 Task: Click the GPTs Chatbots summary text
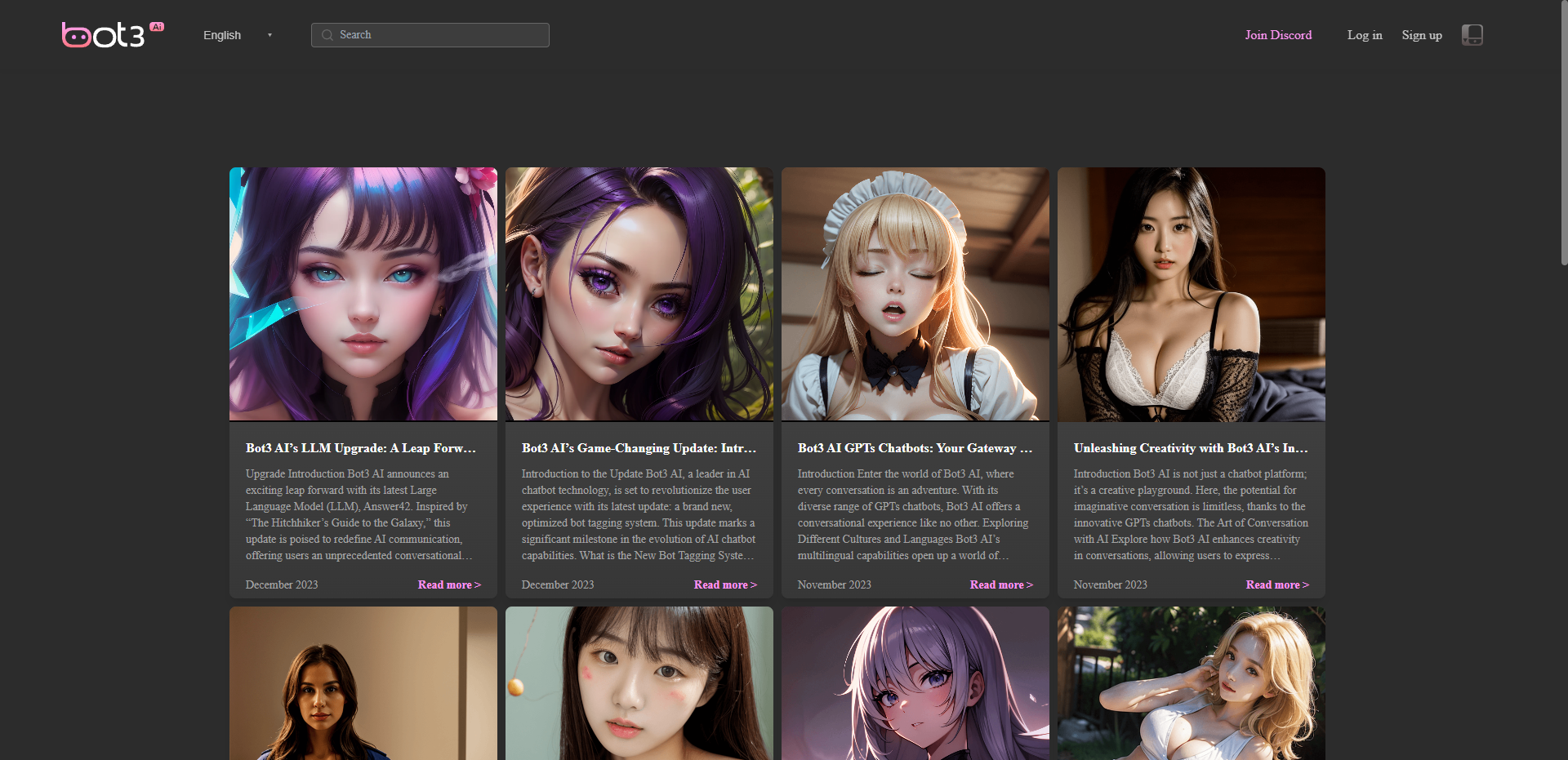tap(914, 514)
